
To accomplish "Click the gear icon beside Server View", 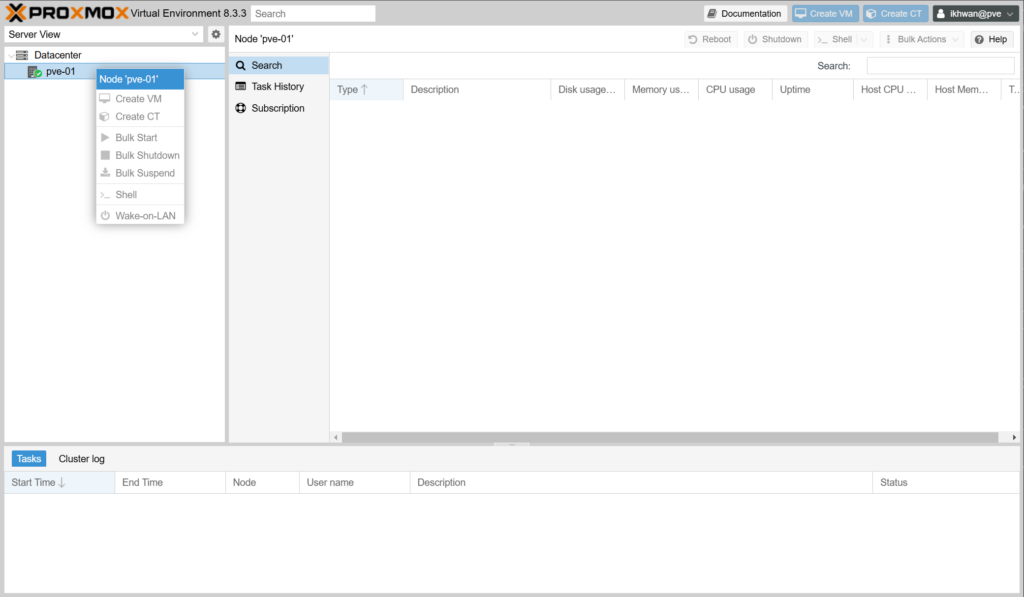I will pyautogui.click(x=215, y=34).
